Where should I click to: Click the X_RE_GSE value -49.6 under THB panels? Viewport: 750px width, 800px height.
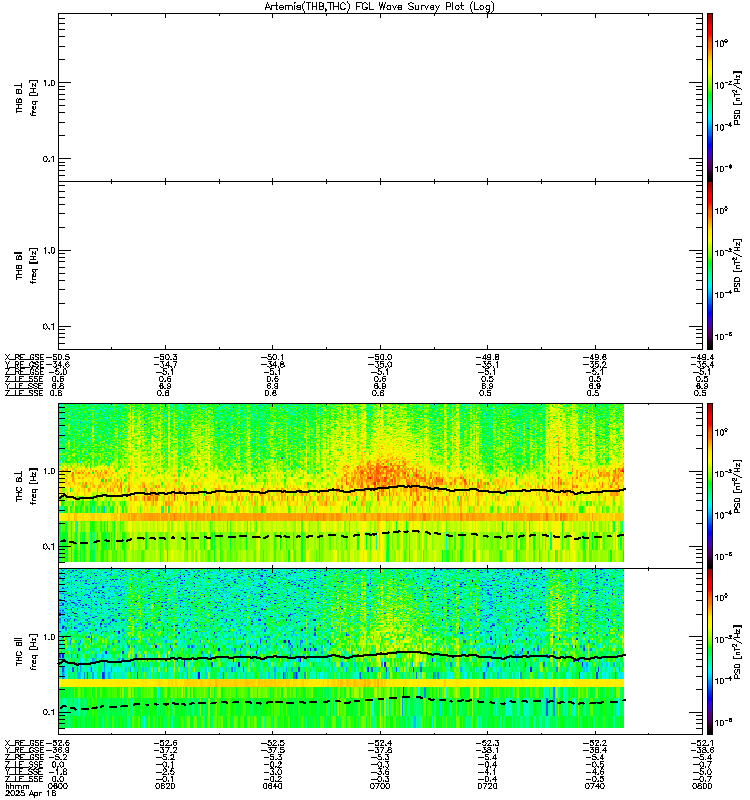coord(595,358)
